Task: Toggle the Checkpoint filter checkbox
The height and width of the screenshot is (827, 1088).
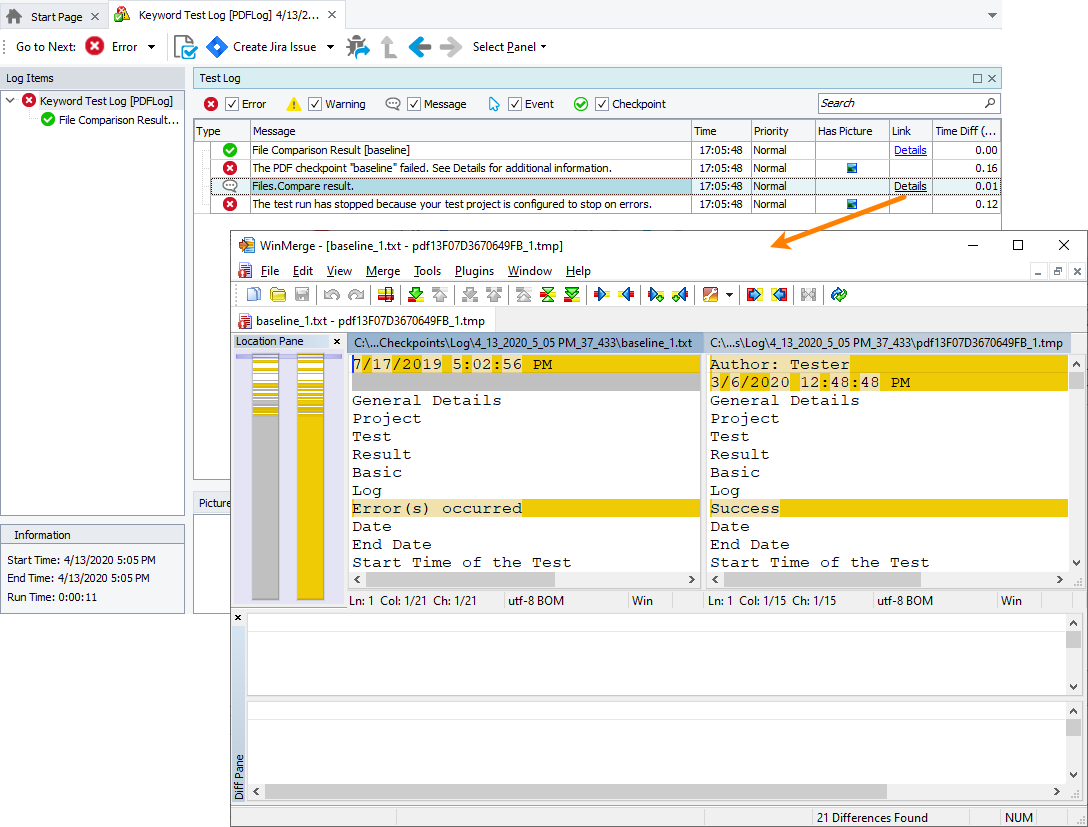Action: click(602, 104)
